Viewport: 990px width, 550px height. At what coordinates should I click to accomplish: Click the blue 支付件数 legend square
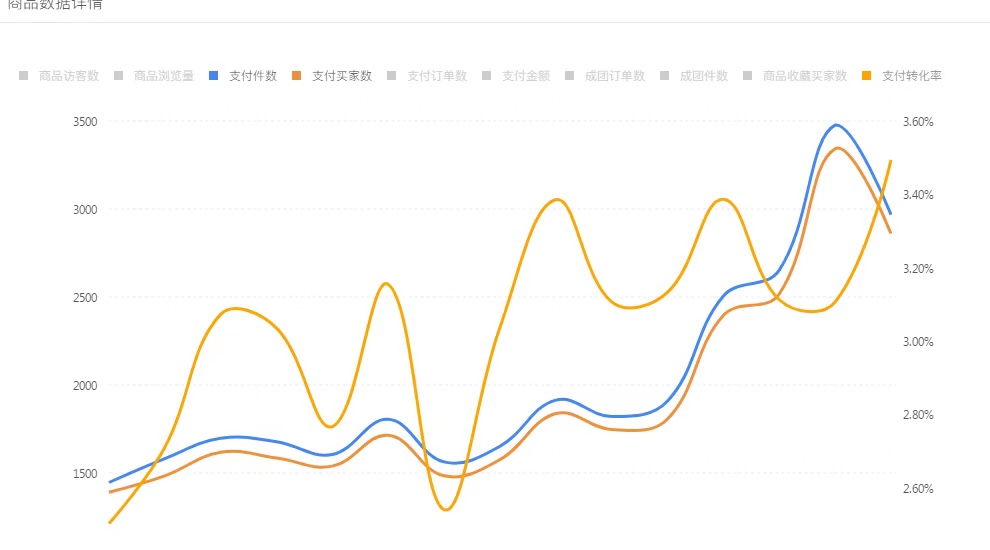(x=213, y=76)
